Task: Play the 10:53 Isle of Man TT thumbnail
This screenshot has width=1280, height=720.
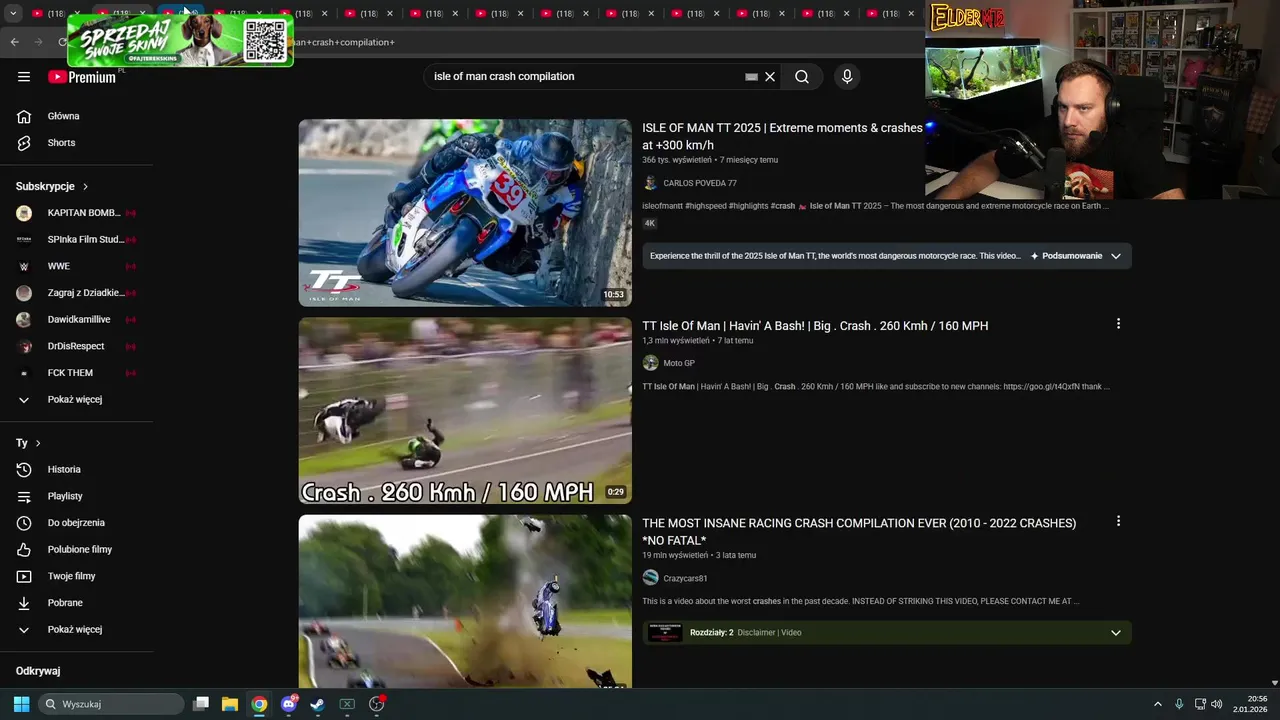Action: pyautogui.click(x=465, y=213)
